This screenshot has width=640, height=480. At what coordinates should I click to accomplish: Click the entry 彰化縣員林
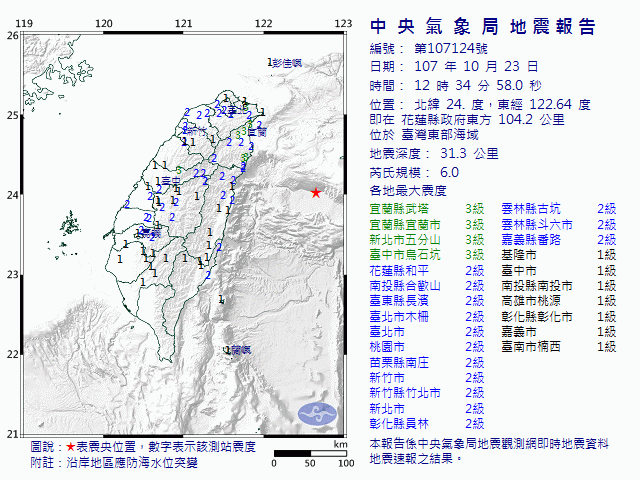coord(399,424)
